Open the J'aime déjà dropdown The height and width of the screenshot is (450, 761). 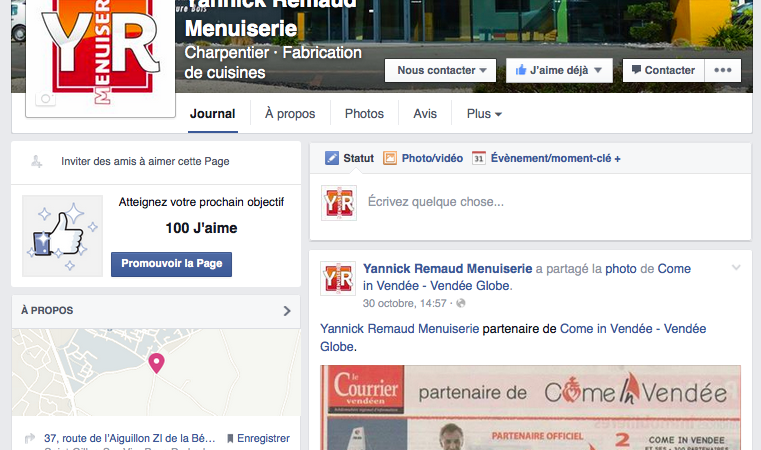pos(559,70)
